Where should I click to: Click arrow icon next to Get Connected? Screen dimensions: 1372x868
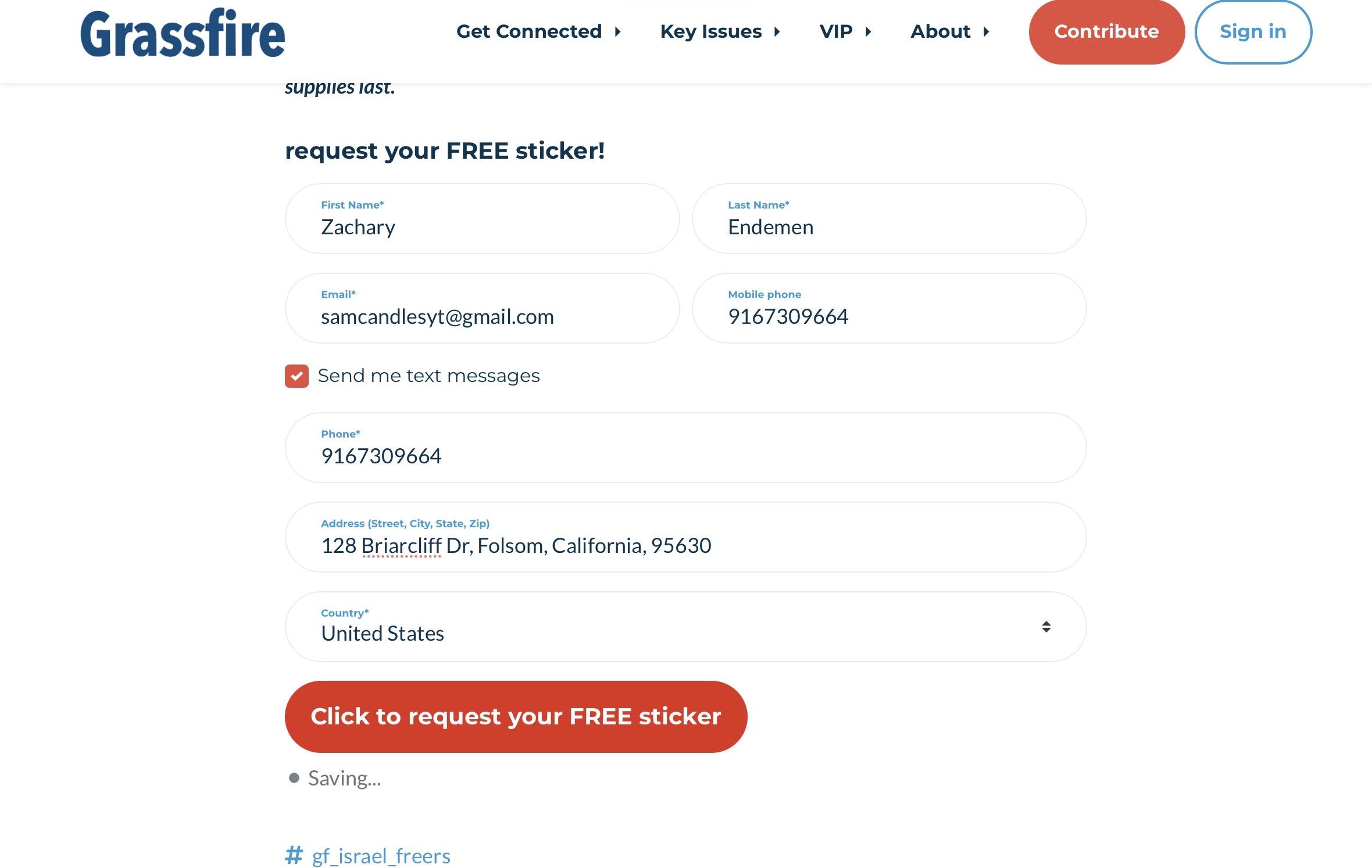[x=618, y=31]
